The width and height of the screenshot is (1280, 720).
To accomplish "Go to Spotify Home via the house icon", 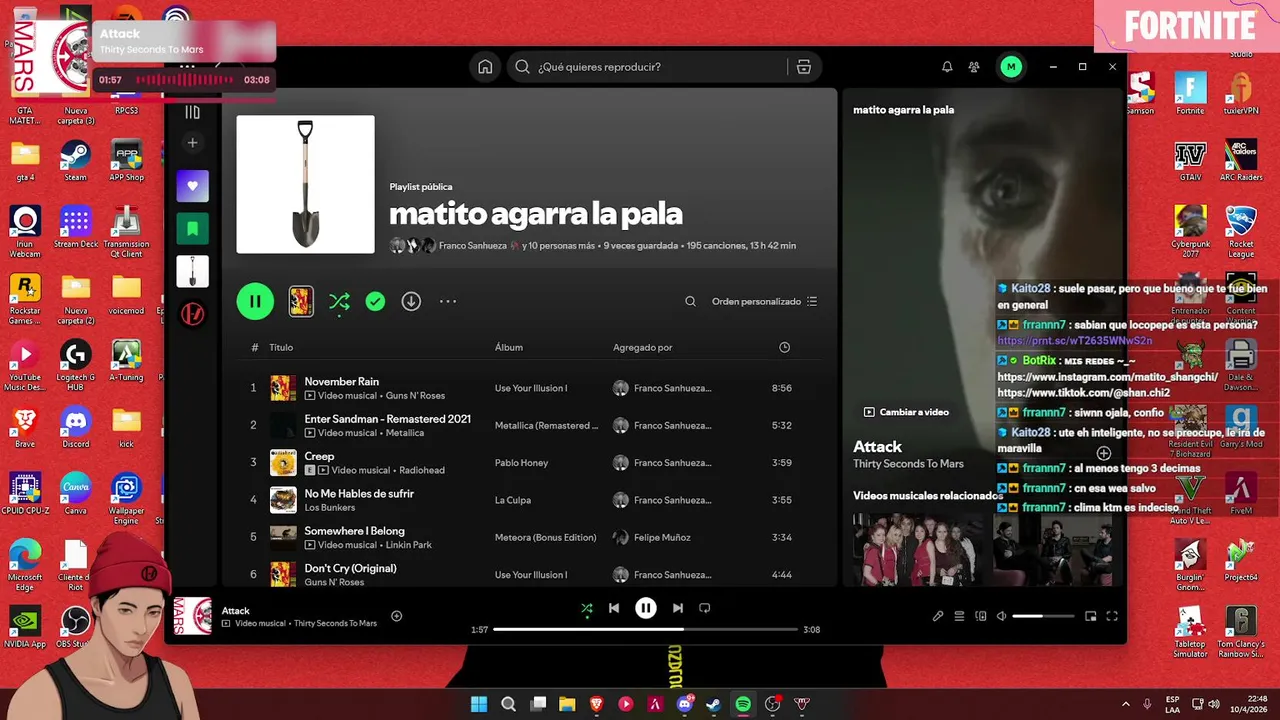I will tap(485, 67).
